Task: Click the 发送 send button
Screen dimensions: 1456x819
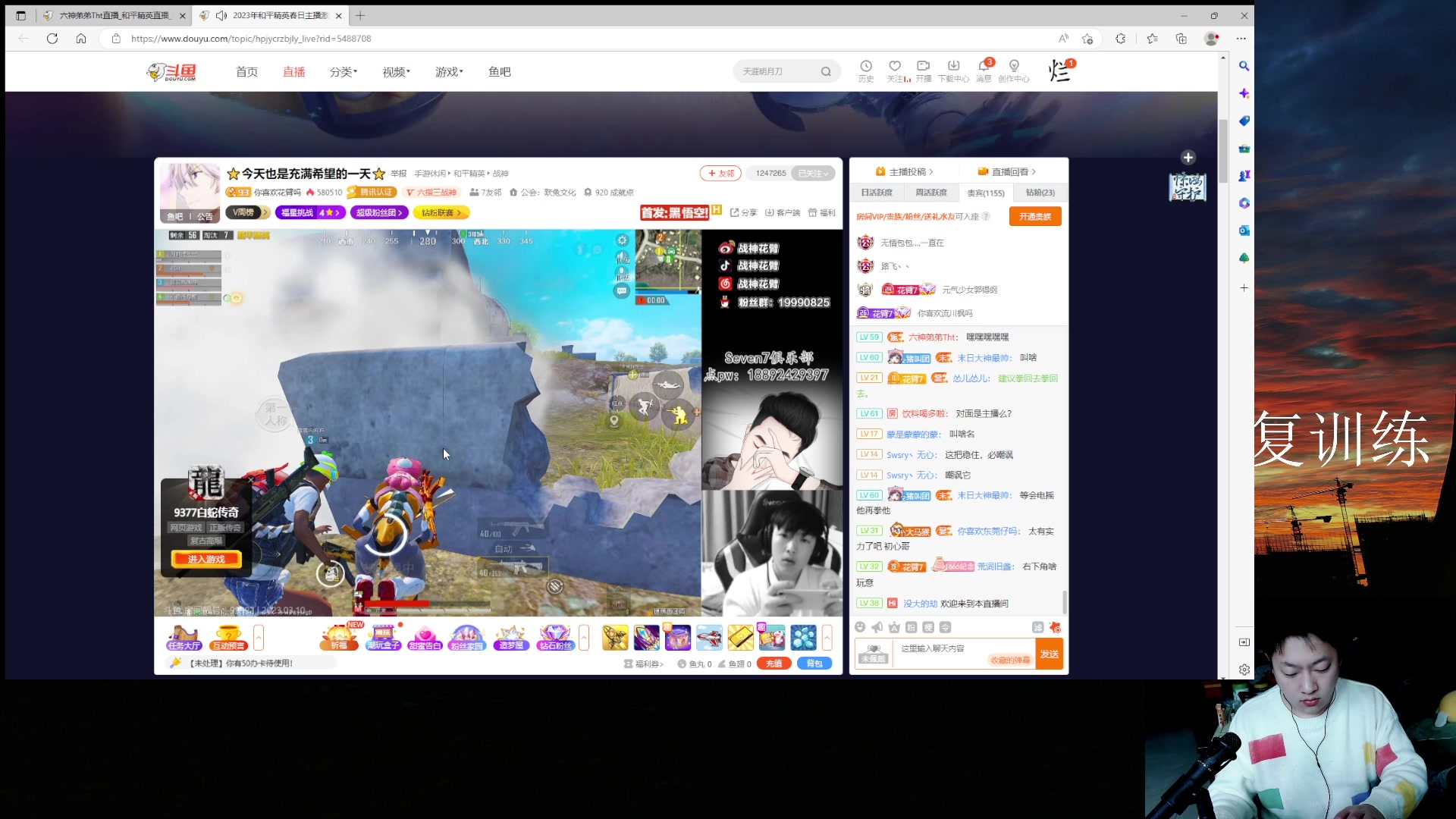Action: [1050, 654]
